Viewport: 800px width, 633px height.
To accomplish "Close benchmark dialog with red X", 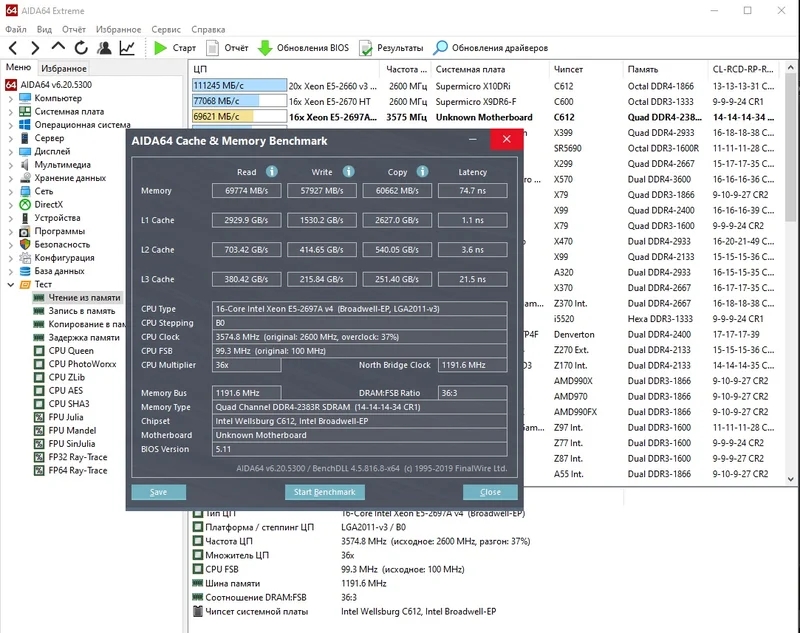I will point(507,139).
